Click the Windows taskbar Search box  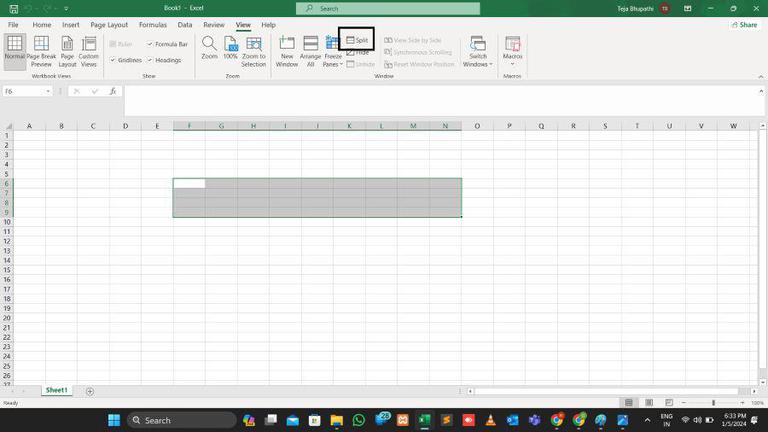(x=181, y=420)
